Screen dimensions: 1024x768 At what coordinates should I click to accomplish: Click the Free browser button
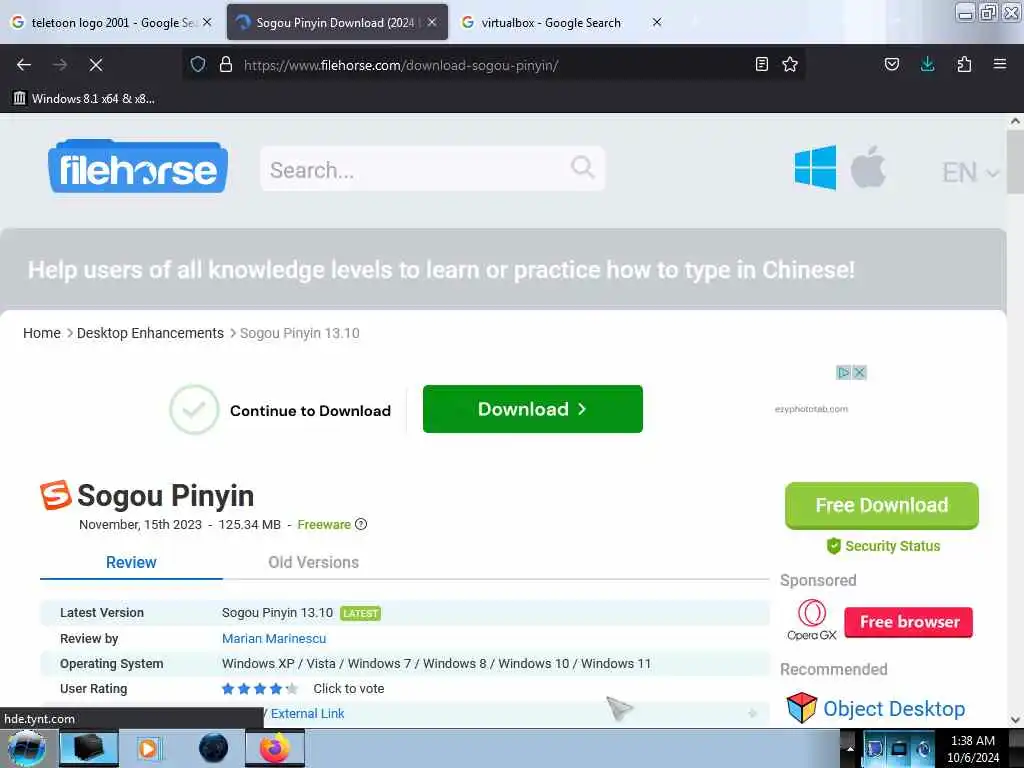[908, 622]
